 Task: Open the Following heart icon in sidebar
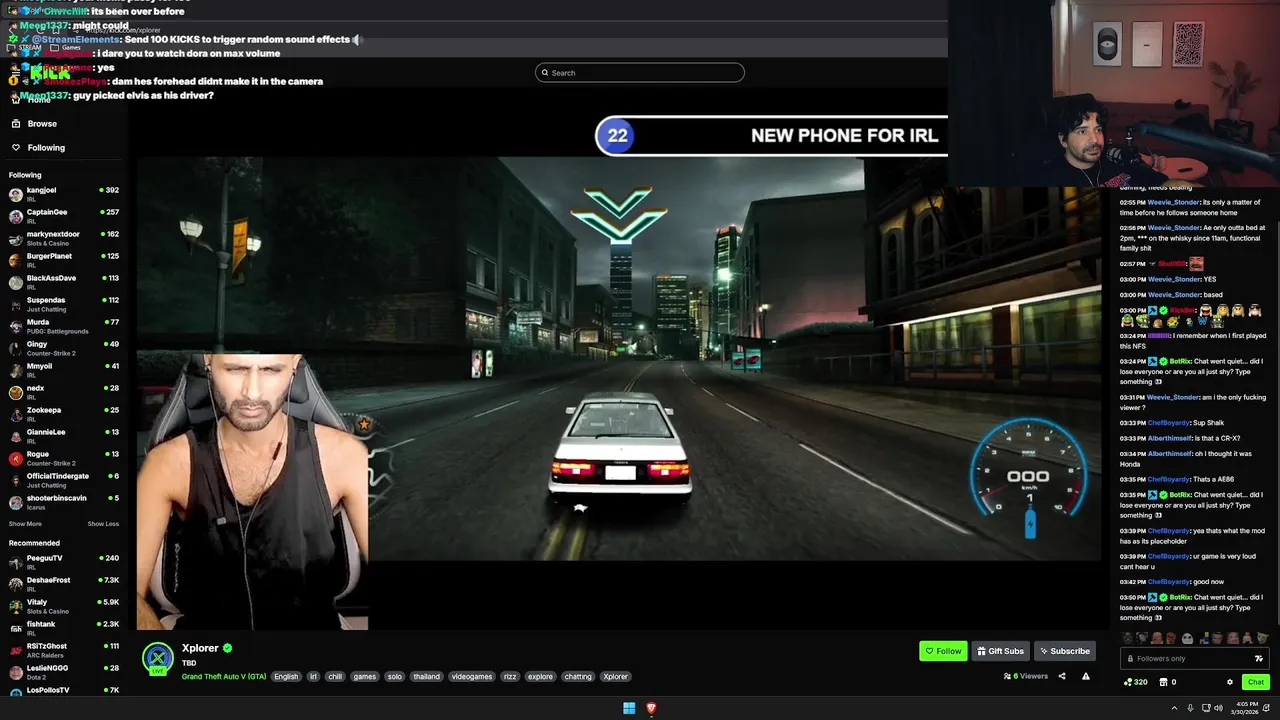click(x=16, y=148)
